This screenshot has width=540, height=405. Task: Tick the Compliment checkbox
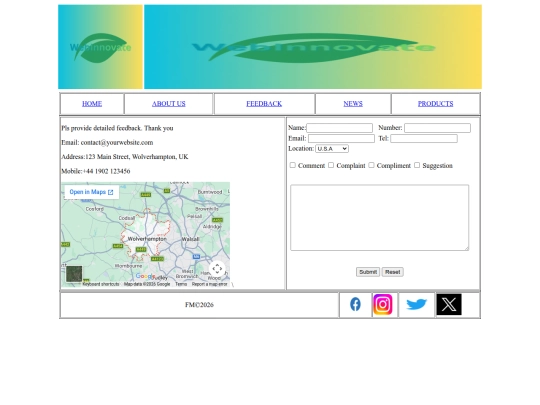(x=371, y=165)
